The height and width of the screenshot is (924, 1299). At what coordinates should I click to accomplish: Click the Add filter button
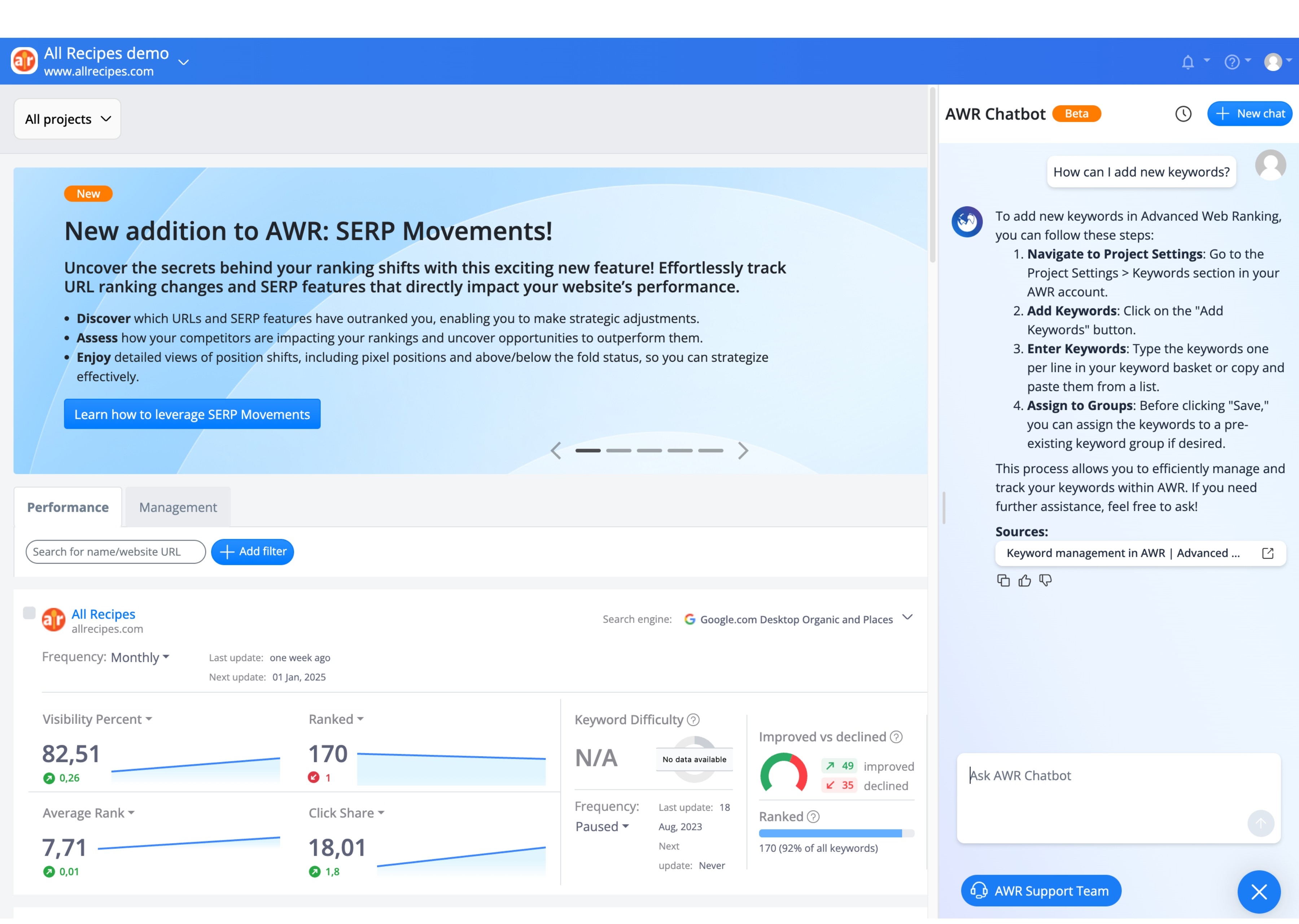252,552
